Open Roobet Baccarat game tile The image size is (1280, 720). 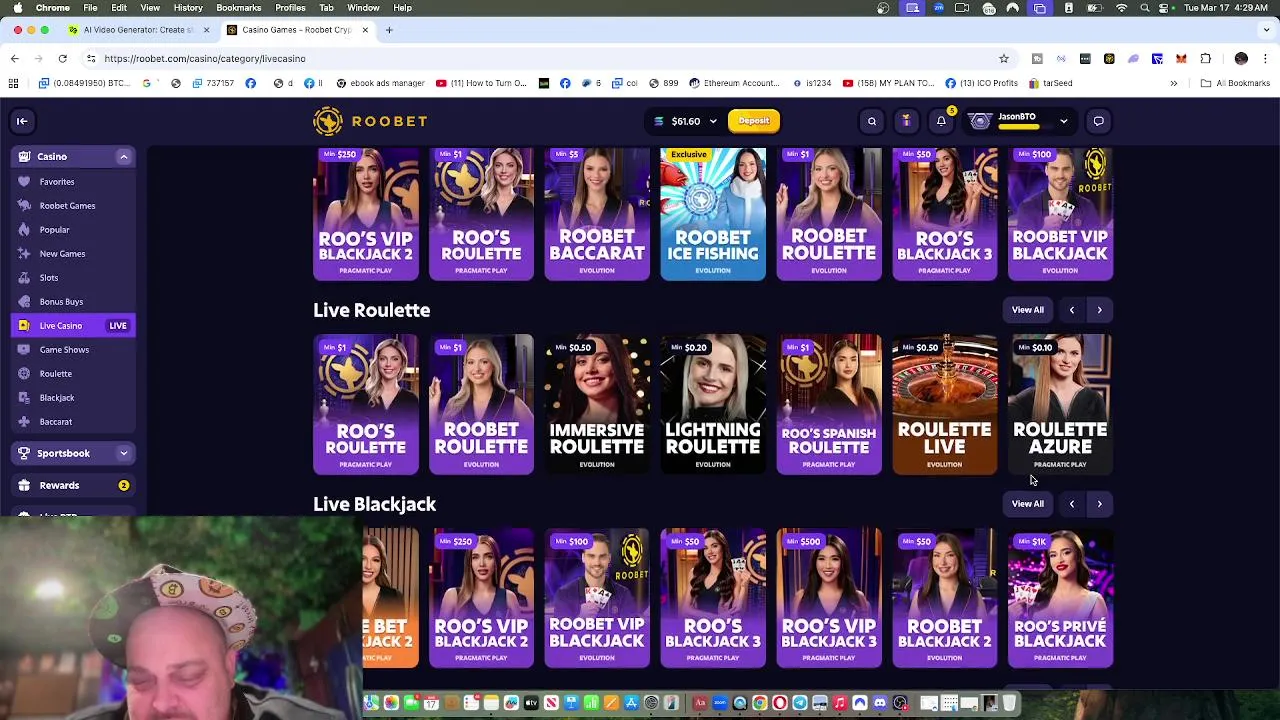click(597, 213)
